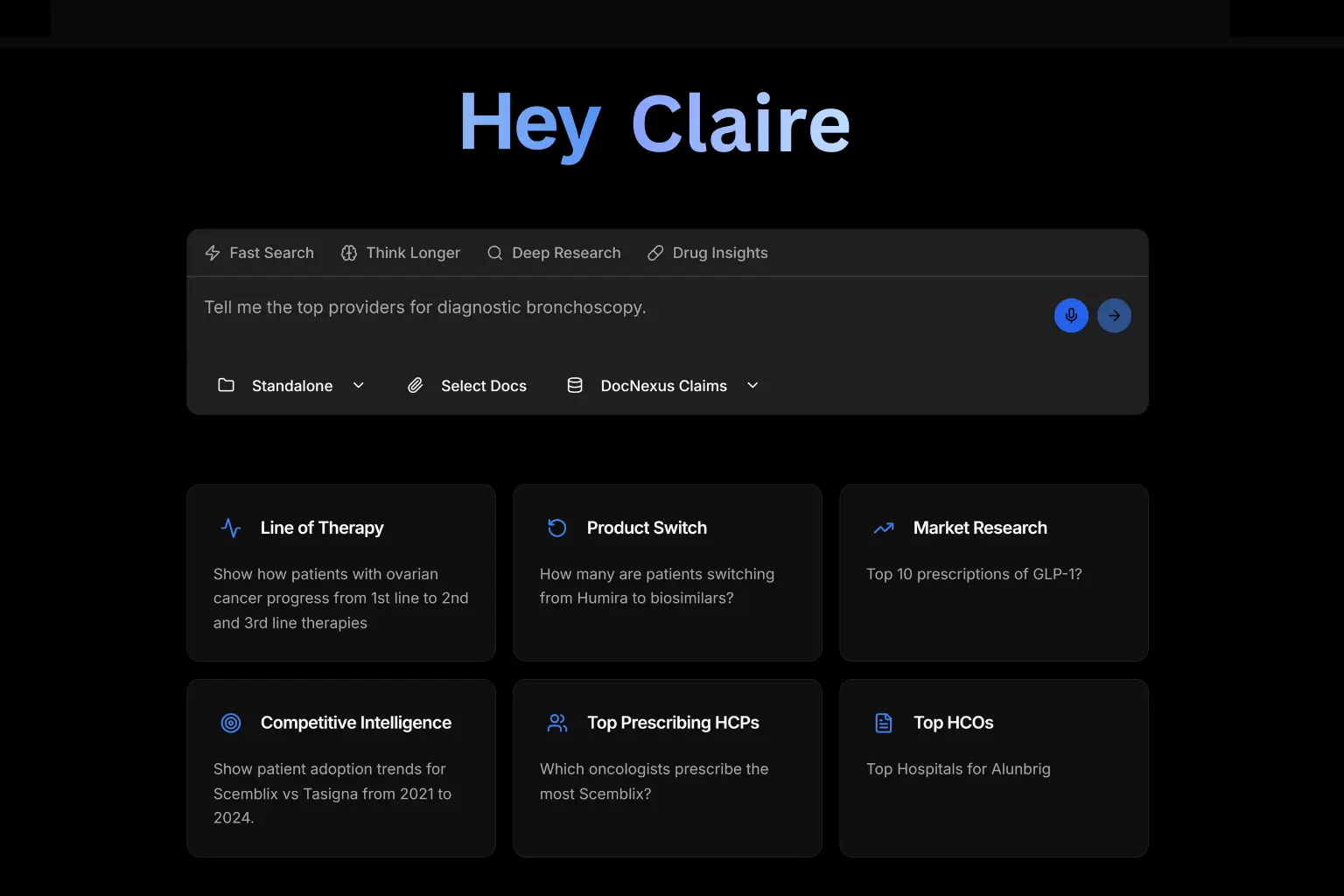Click the folder icon beside Standalone

click(x=226, y=385)
